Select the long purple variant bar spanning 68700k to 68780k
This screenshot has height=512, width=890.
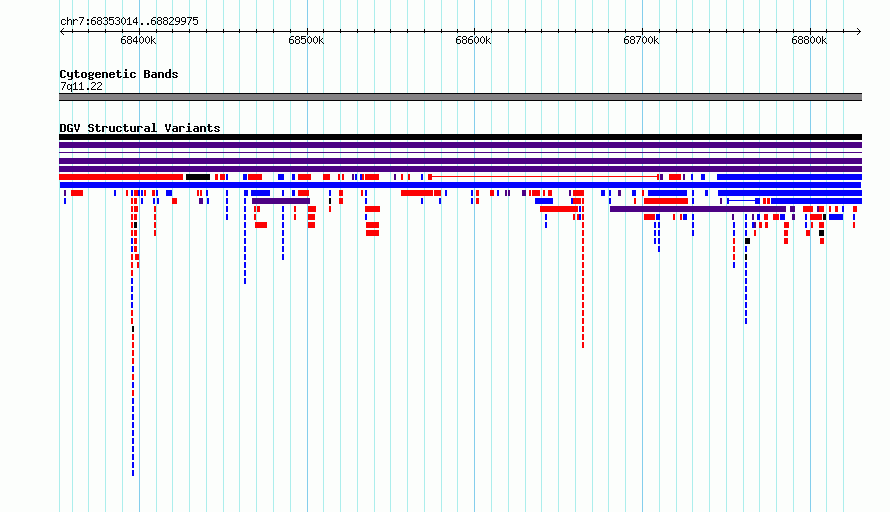(x=698, y=209)
